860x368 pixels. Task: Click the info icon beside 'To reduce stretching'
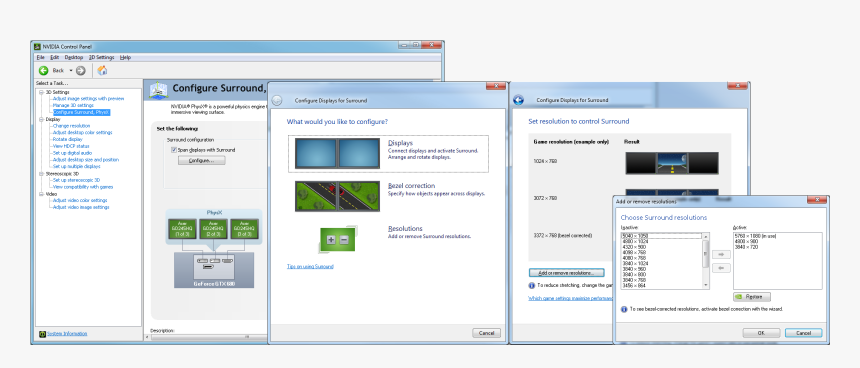click(x=531, y=285)
